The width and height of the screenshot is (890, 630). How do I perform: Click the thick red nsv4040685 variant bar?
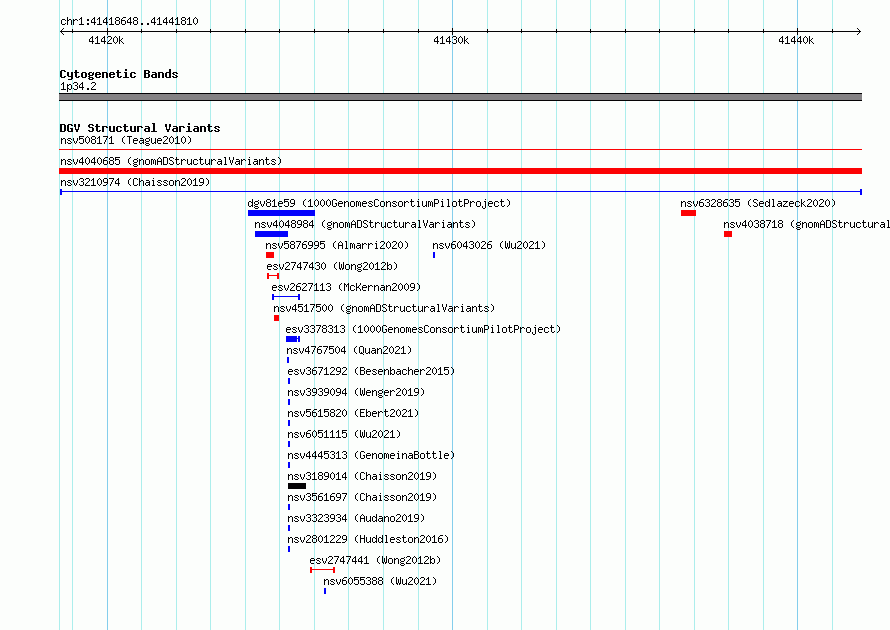460,171
